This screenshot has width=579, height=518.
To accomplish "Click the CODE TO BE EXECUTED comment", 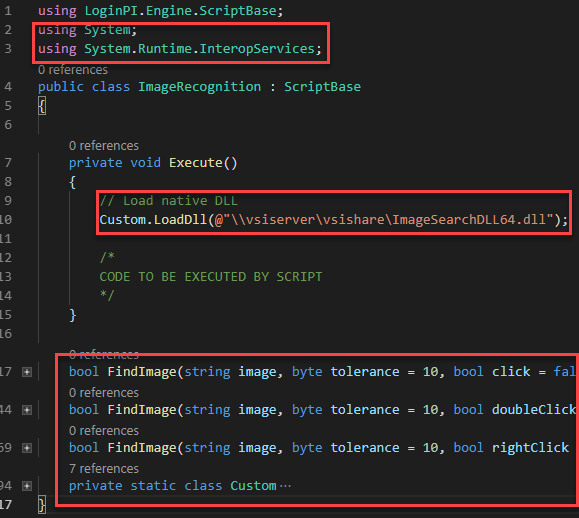I will pyautogui.click(x=210, y=277).
